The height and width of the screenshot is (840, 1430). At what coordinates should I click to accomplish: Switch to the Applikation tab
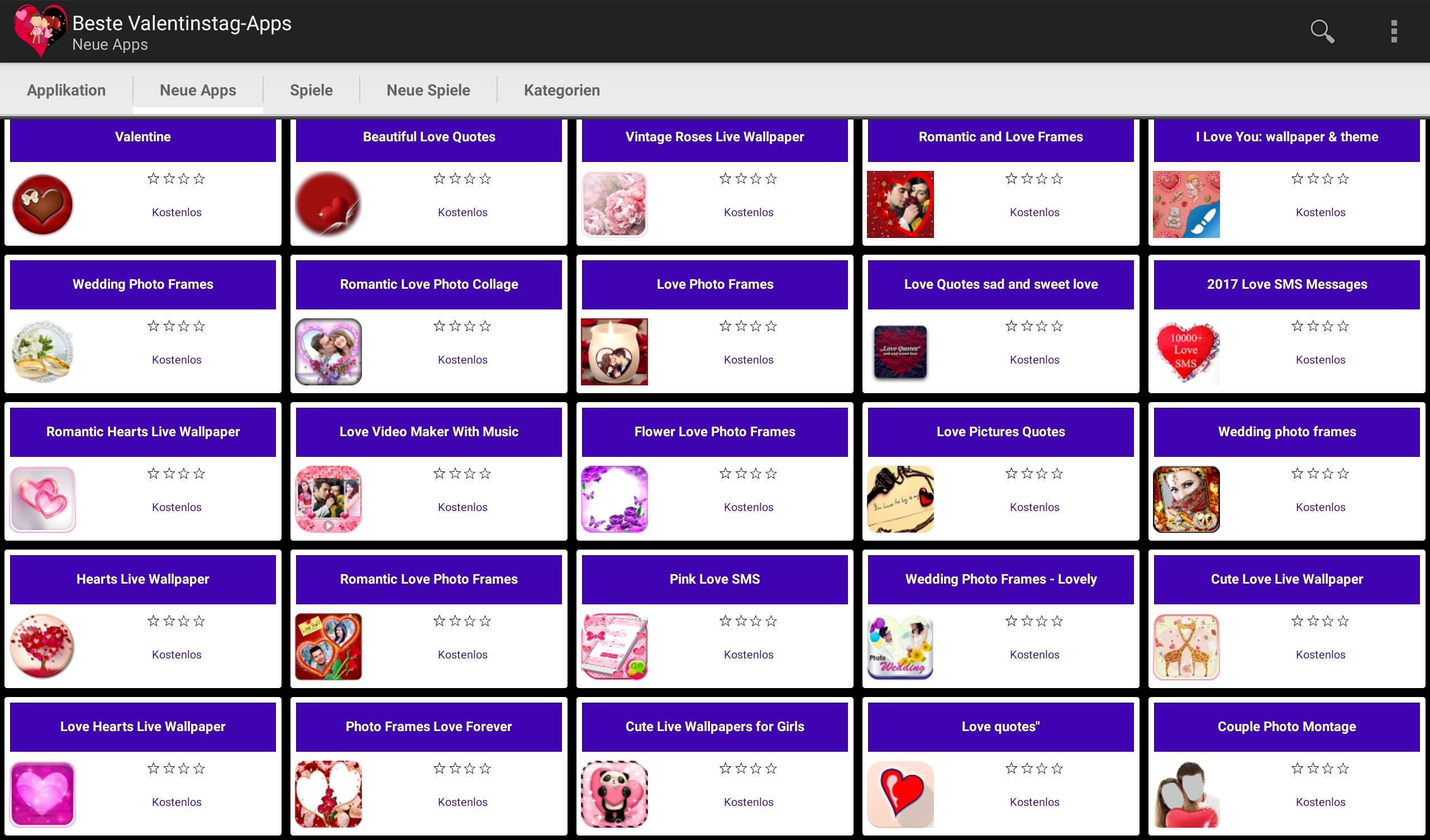click(66, 90)
